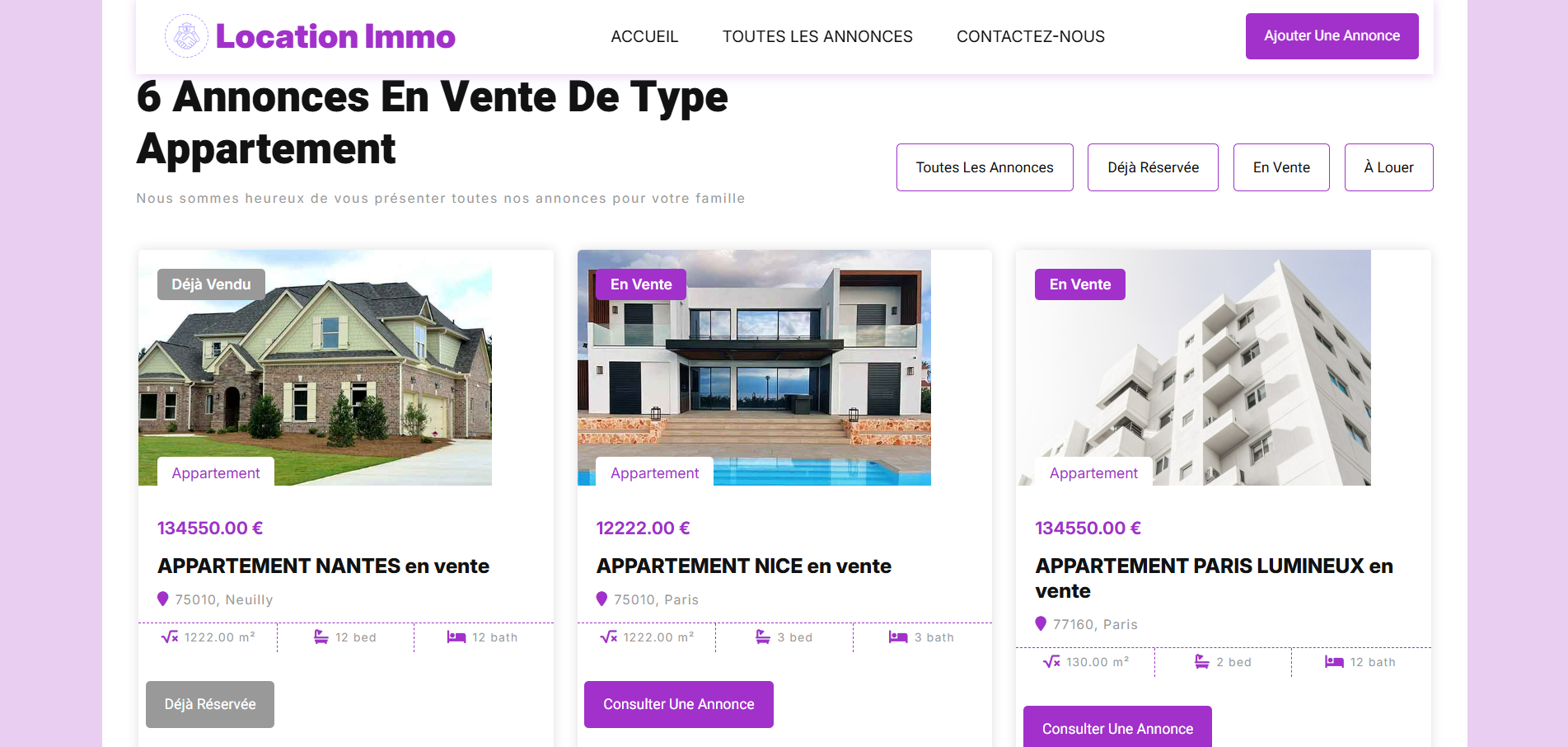This screenshot has width=1568, height=747.
Task: Open the CONTACTEZ-NOUS menu link
Action: coord(1031,36)
